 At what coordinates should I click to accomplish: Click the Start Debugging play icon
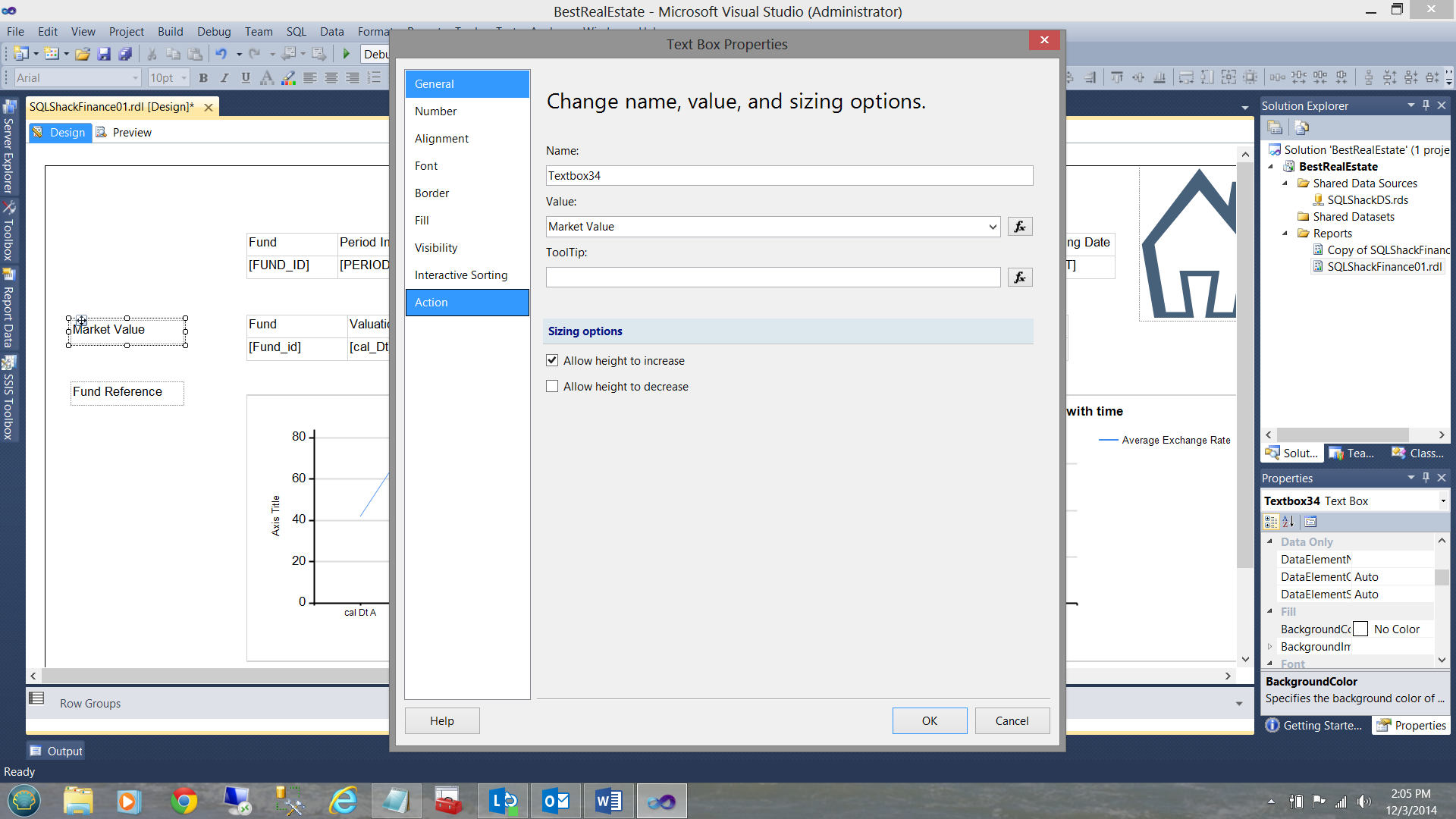[x=347, y=54]
